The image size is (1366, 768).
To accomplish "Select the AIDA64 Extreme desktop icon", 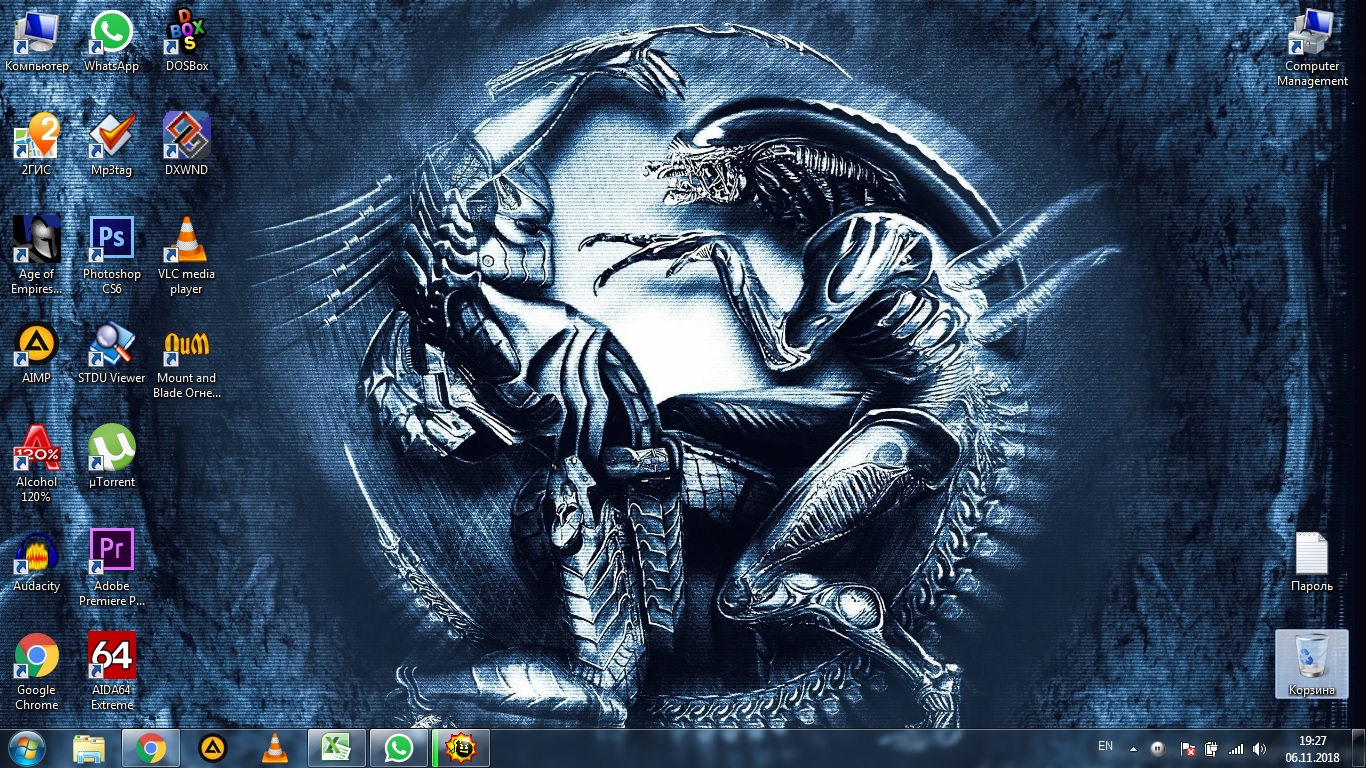I will (x=112, y=672).
